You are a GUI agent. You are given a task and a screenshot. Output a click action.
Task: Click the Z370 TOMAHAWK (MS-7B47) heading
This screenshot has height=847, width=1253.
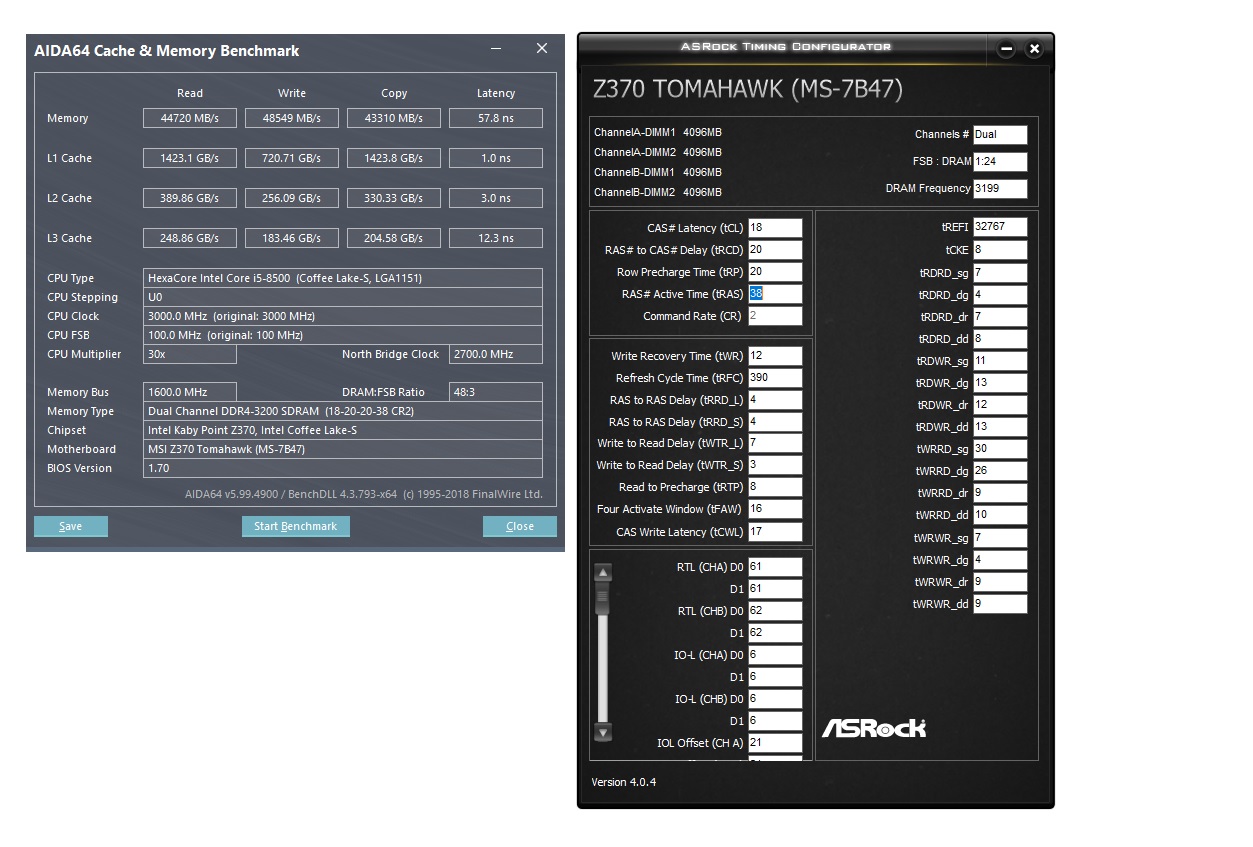click(748, 90)
